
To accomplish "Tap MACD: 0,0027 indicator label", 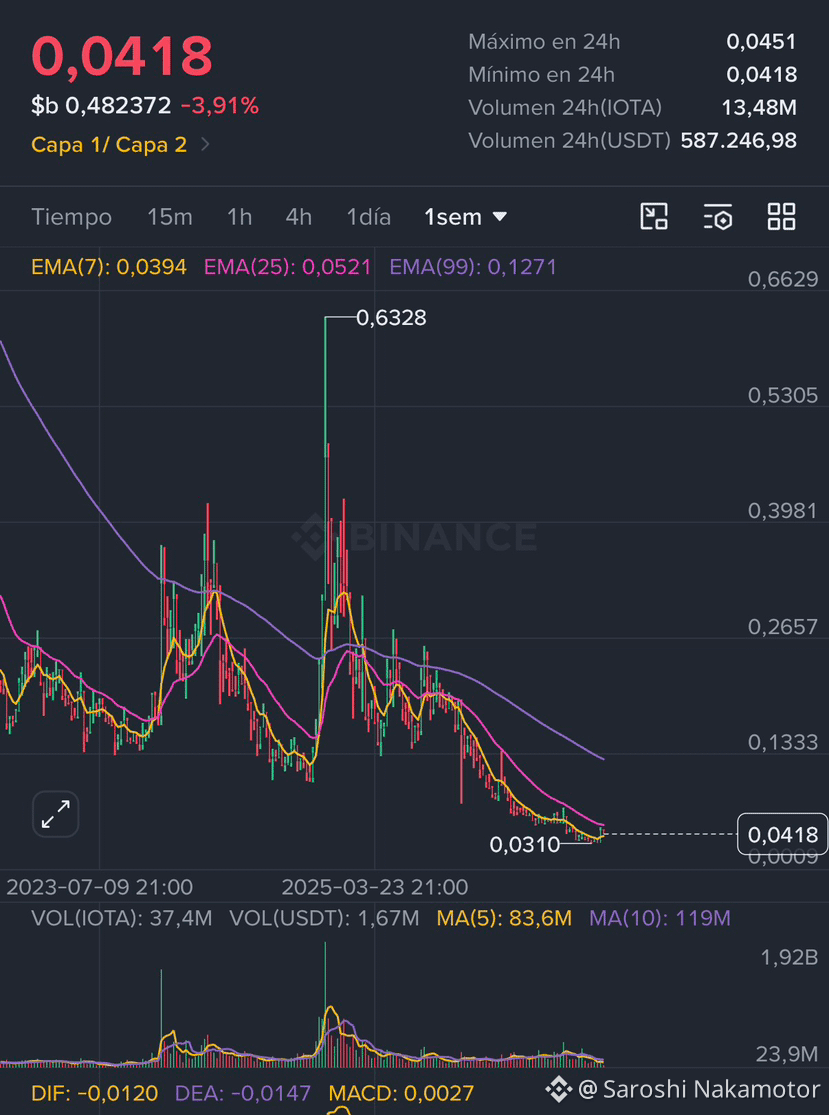I will coord(401,1093).
